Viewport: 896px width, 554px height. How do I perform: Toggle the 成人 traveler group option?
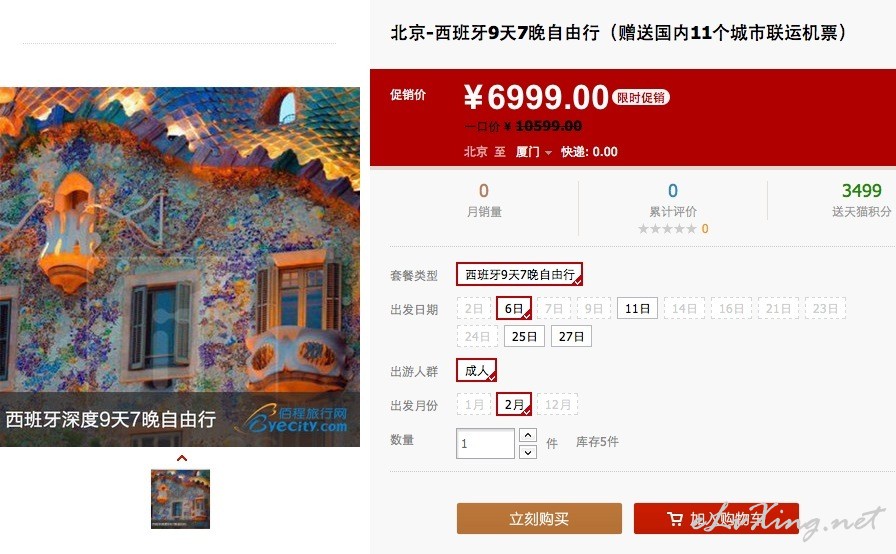coord(476,370)
